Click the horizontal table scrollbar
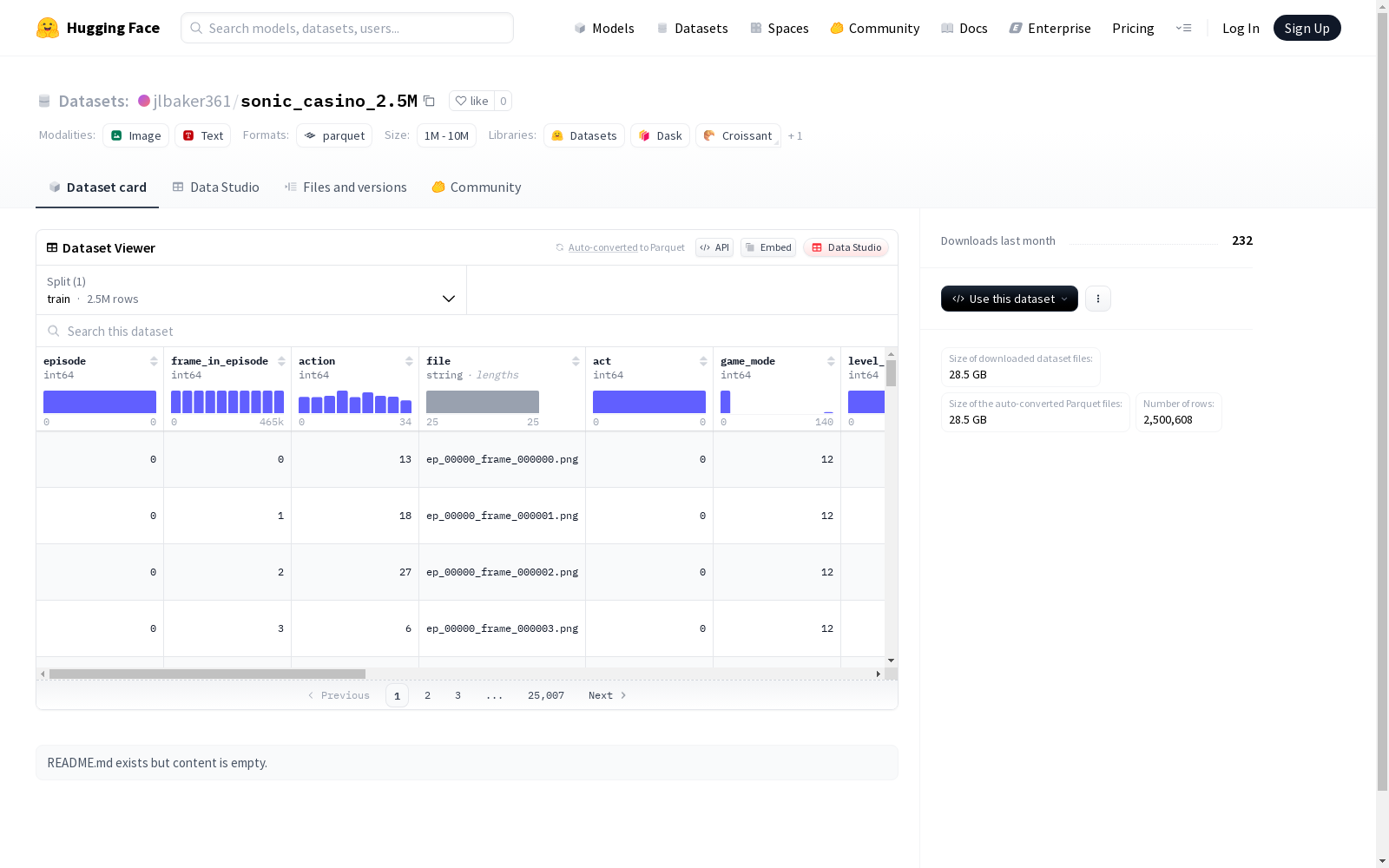 point(207,674)
